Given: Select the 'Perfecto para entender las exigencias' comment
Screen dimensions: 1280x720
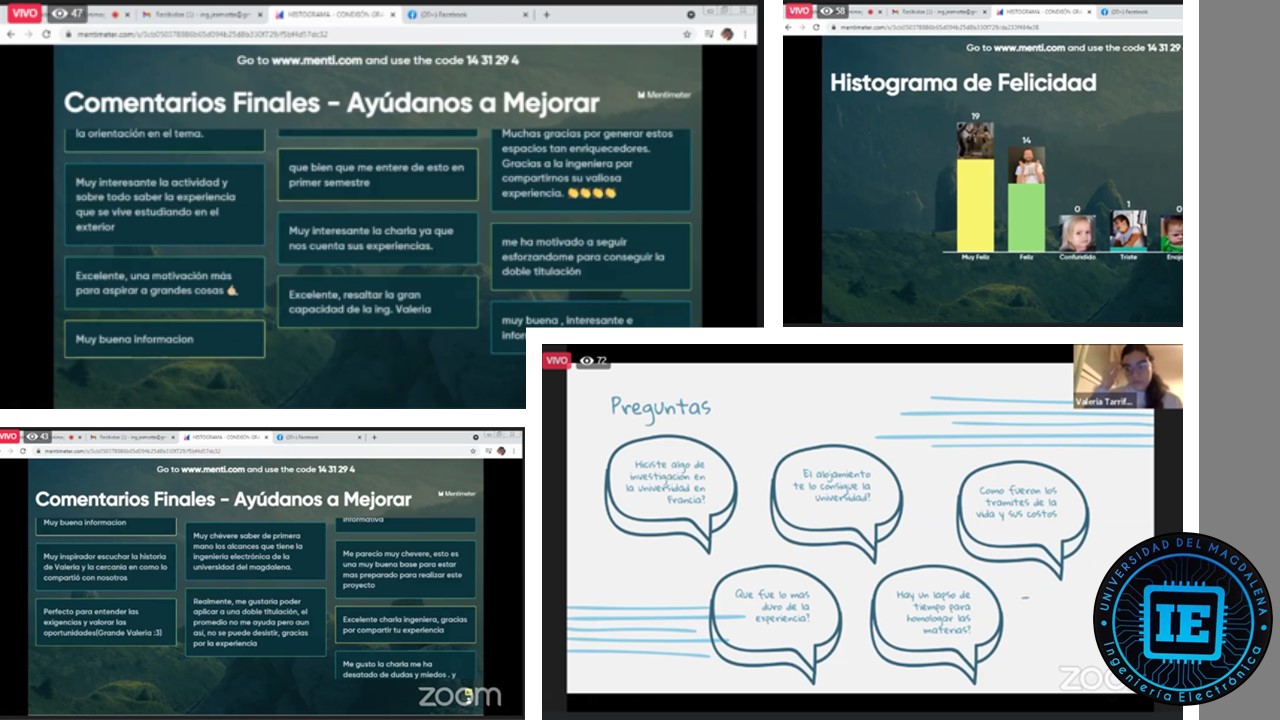Looking at the screenshot, I should (106, 622).
